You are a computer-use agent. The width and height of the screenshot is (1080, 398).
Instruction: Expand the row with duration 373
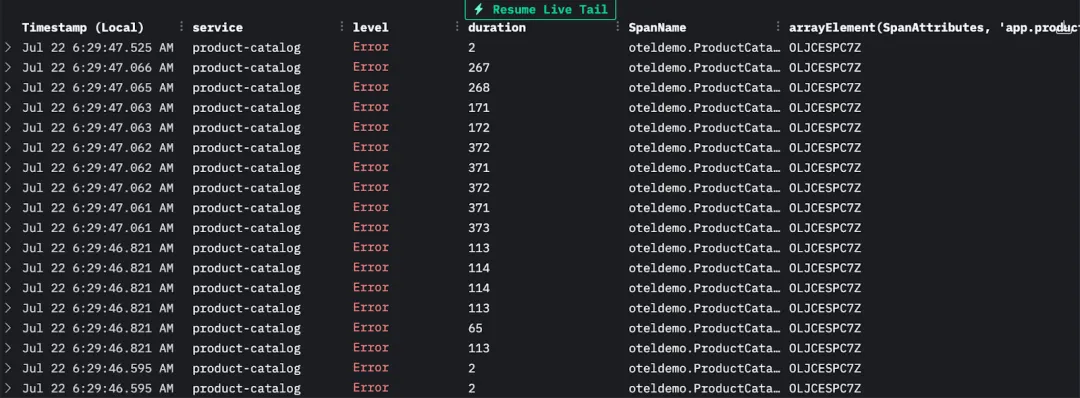point(8,227)
